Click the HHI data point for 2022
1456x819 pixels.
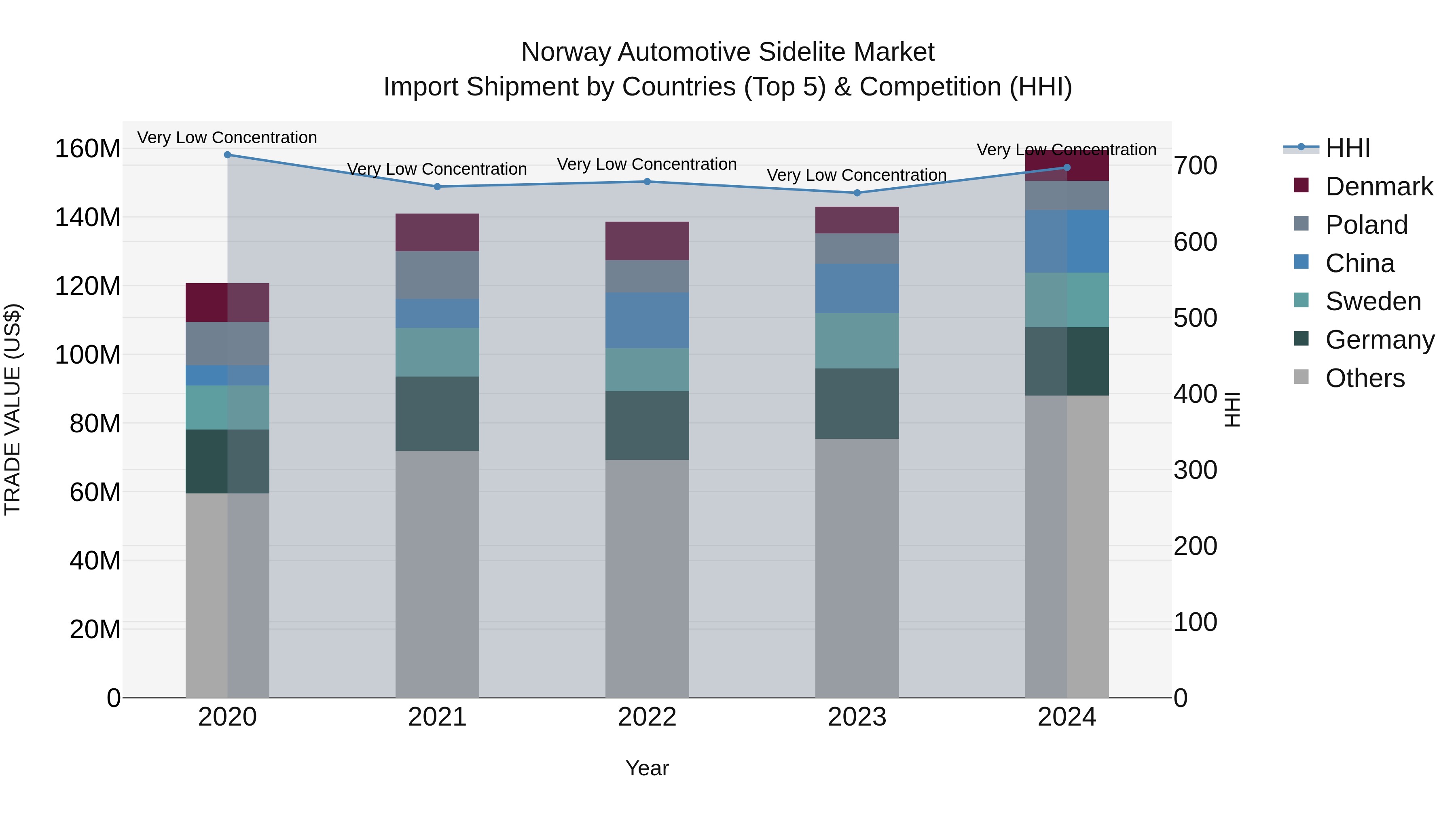click(647, 182)
